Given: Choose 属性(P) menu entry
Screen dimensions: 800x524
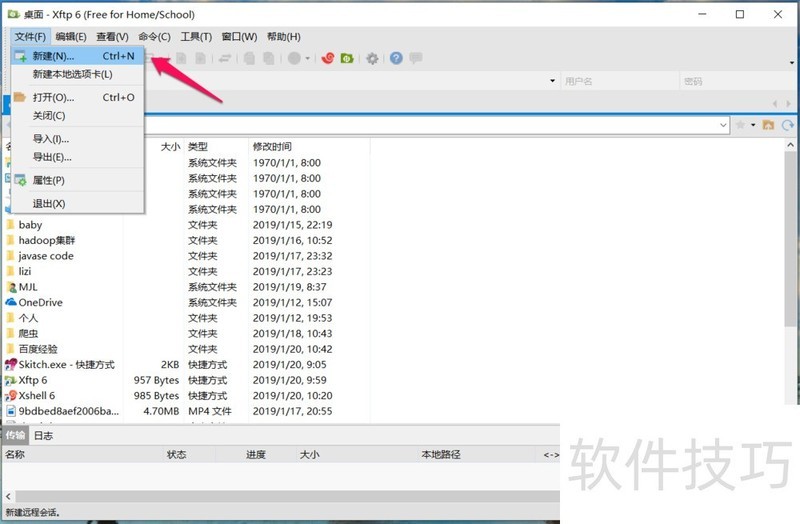Looking at the screenshot, I should click(77, 180).
